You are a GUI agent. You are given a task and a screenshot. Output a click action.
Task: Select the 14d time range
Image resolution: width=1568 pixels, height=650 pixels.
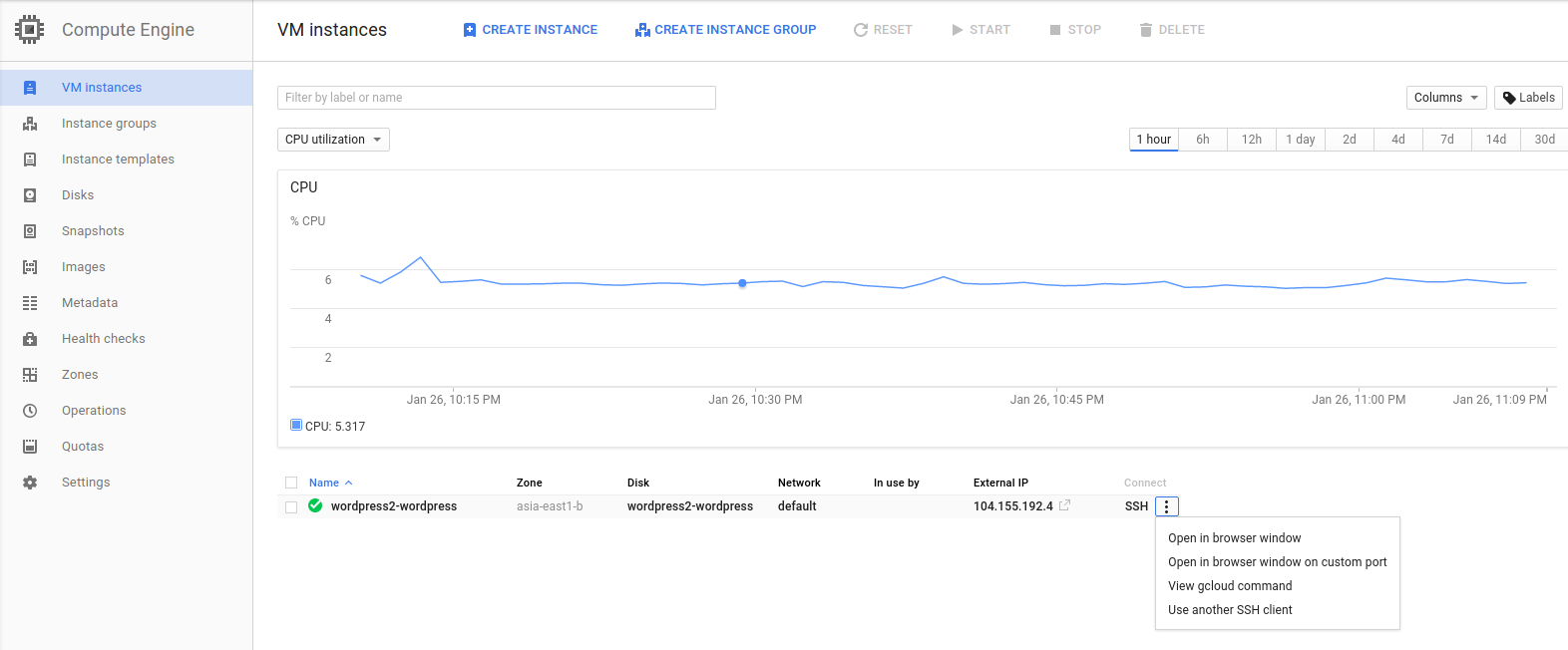click(1496, 140)
